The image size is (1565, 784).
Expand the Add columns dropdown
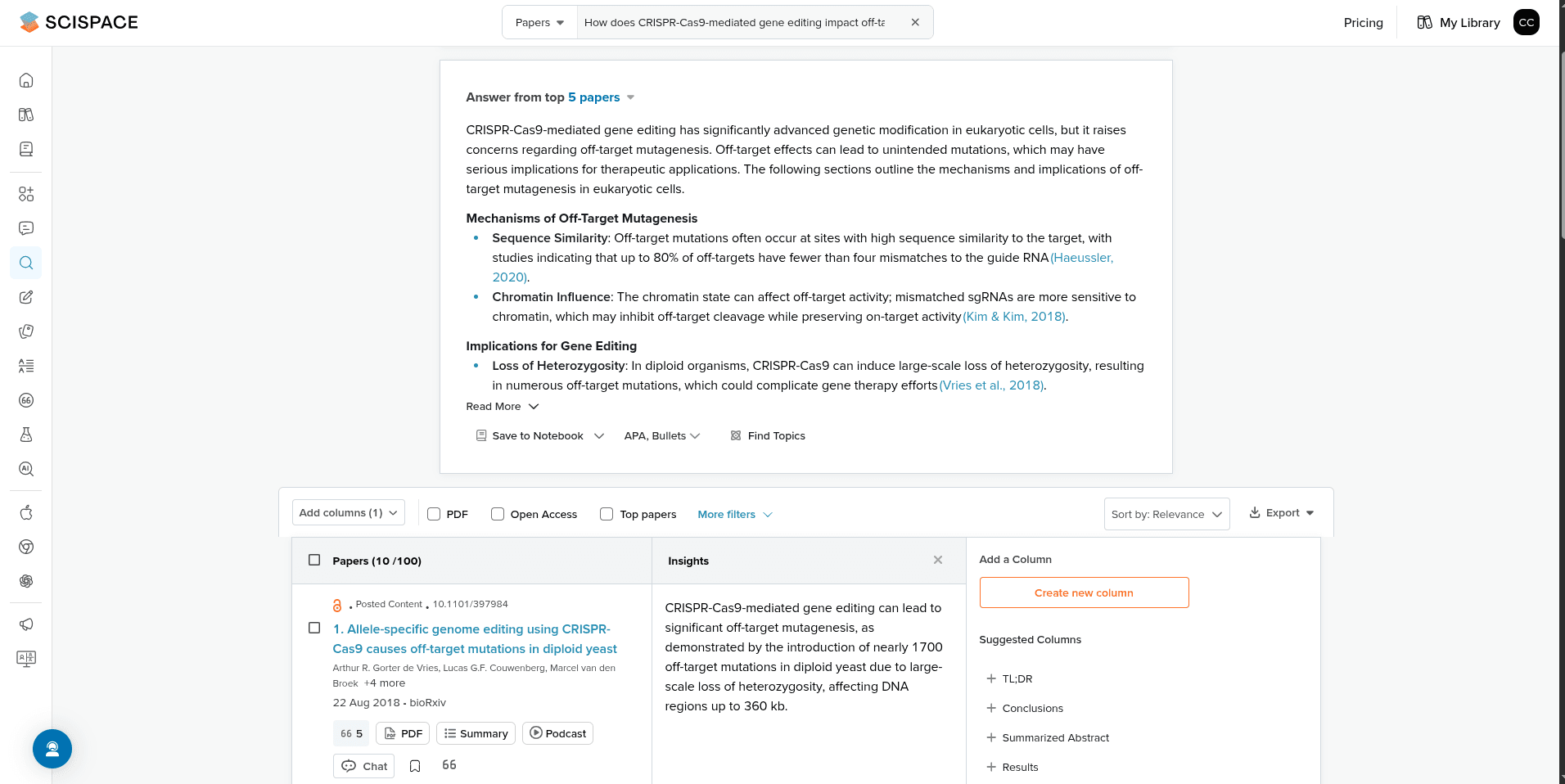[x=349, y=513]
